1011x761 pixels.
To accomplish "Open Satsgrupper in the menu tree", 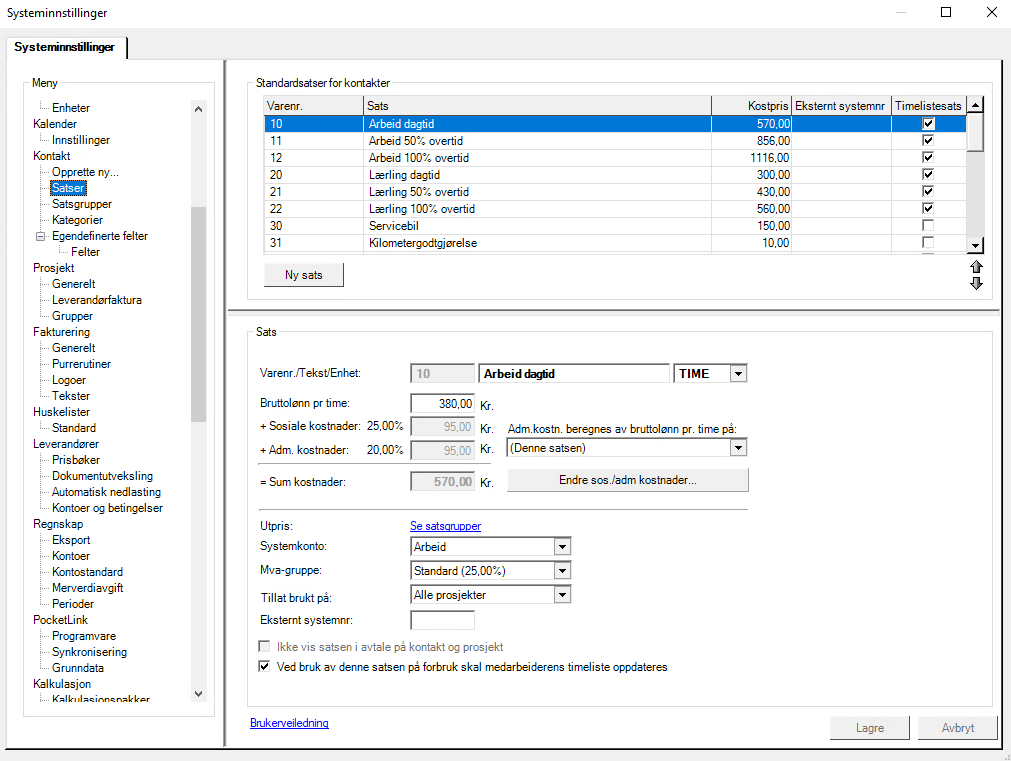I will tap(82, 204).
